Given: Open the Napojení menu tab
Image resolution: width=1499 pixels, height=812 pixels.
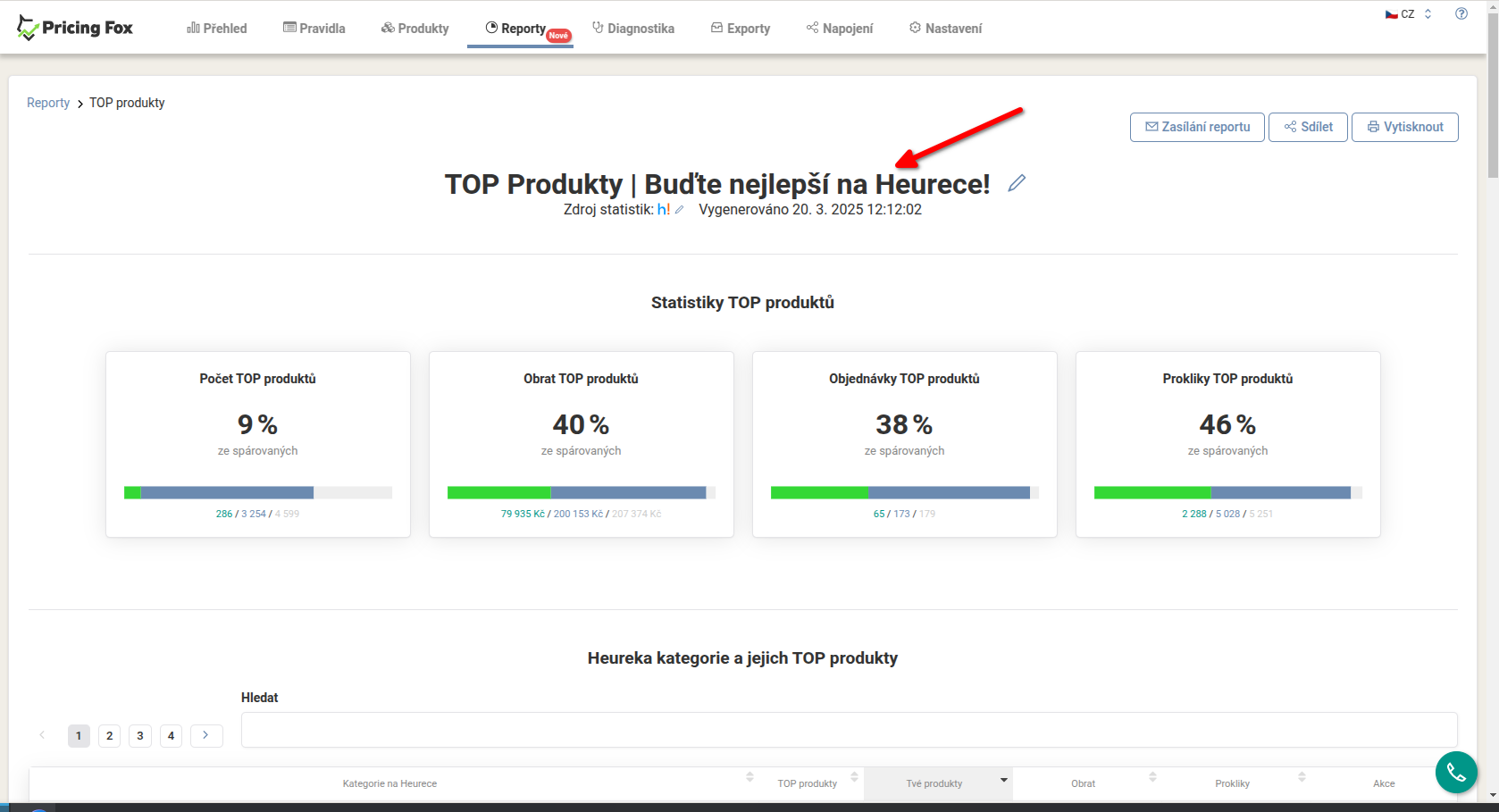Looking at the screenshot, I should pos(840,29).
